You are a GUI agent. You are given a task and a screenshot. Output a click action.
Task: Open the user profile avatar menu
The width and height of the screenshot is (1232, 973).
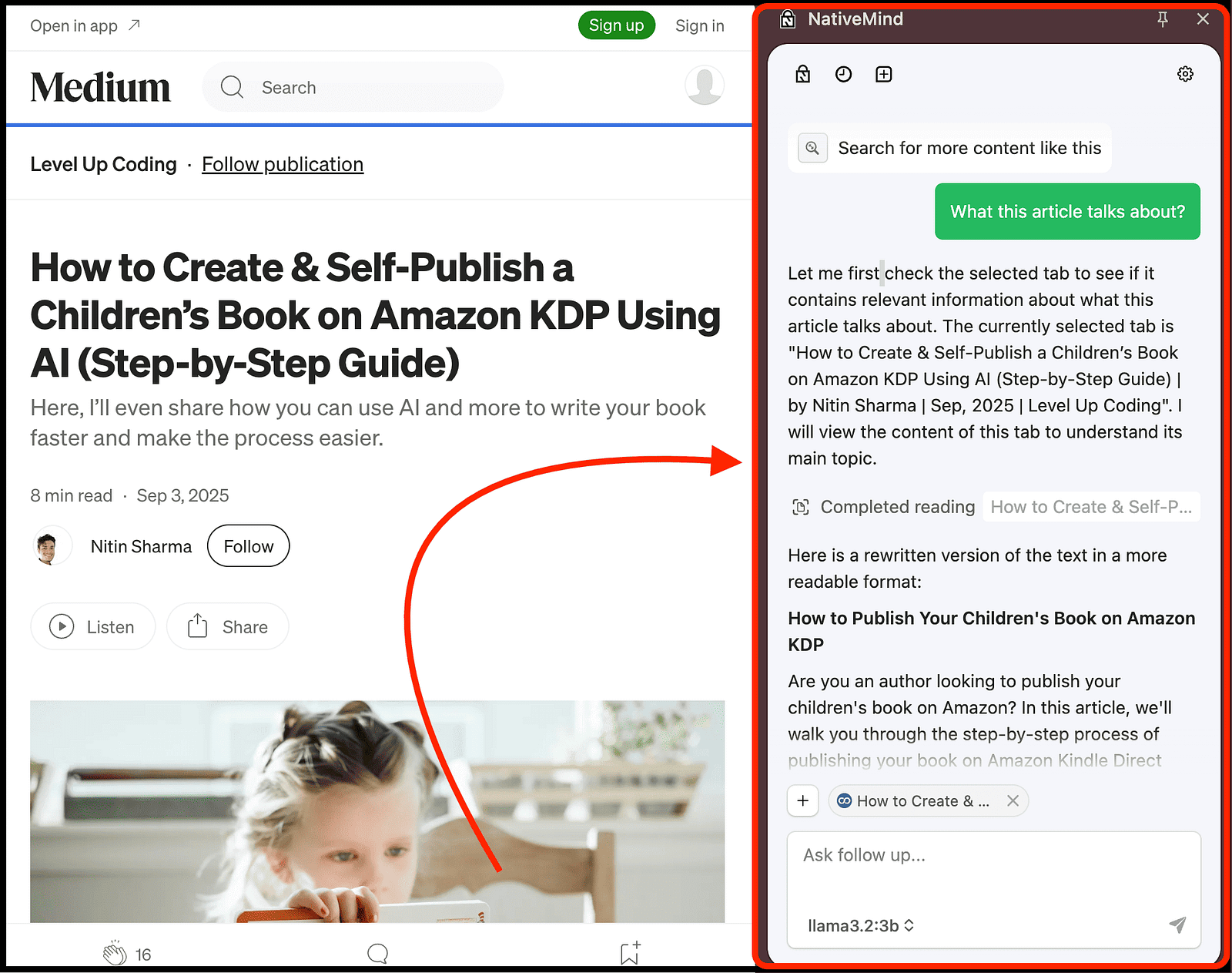(x=705, y=86)
